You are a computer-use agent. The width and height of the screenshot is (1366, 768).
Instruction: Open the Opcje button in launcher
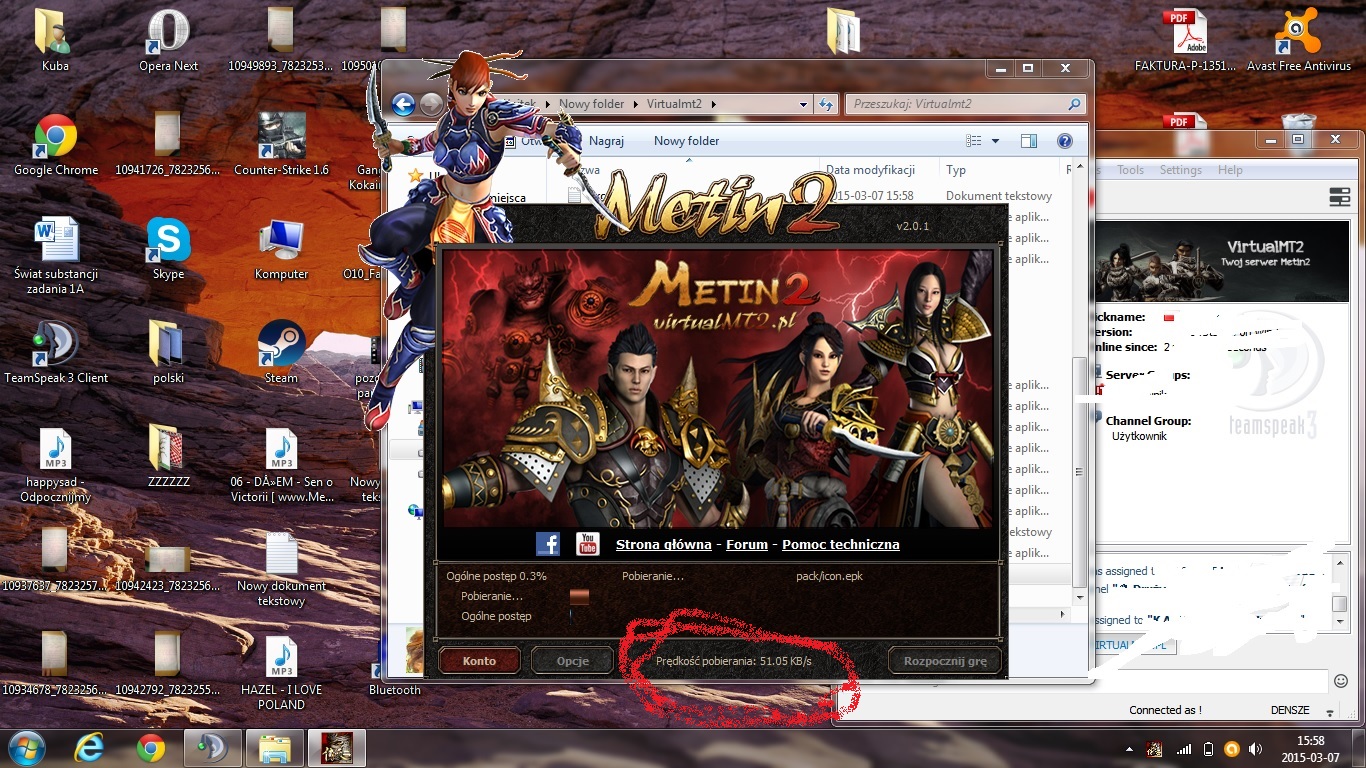[572, 661]
